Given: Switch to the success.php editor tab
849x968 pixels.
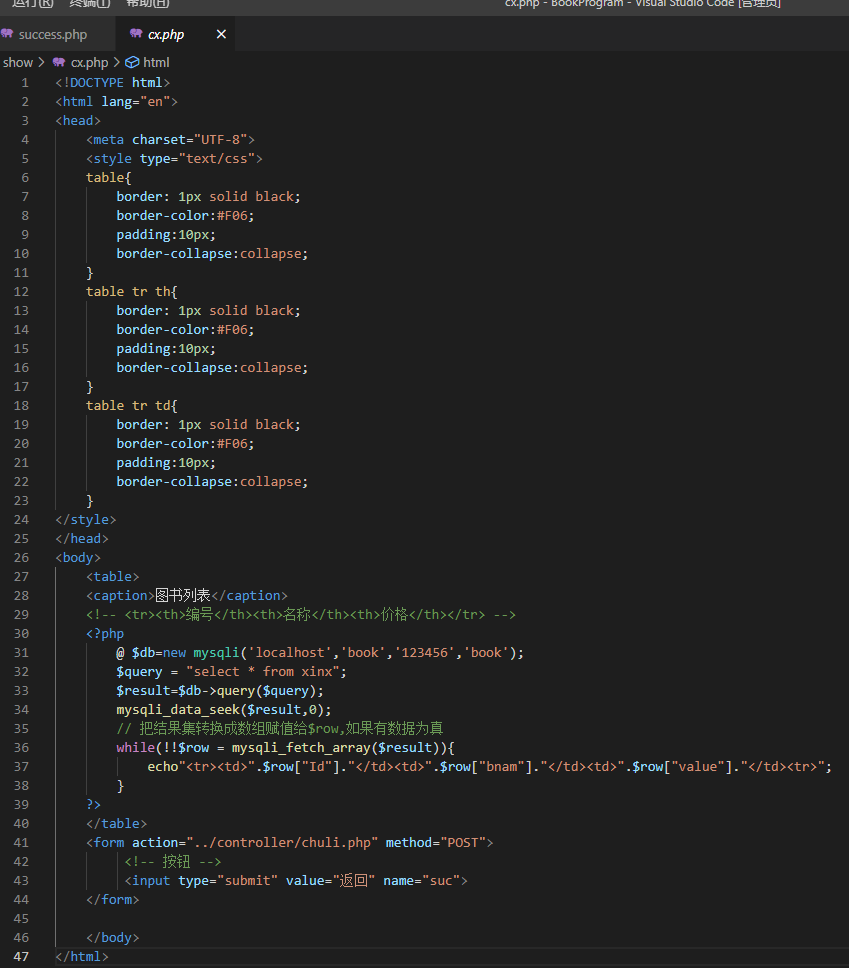Looking at the screenshot, I should coord(52,35).
